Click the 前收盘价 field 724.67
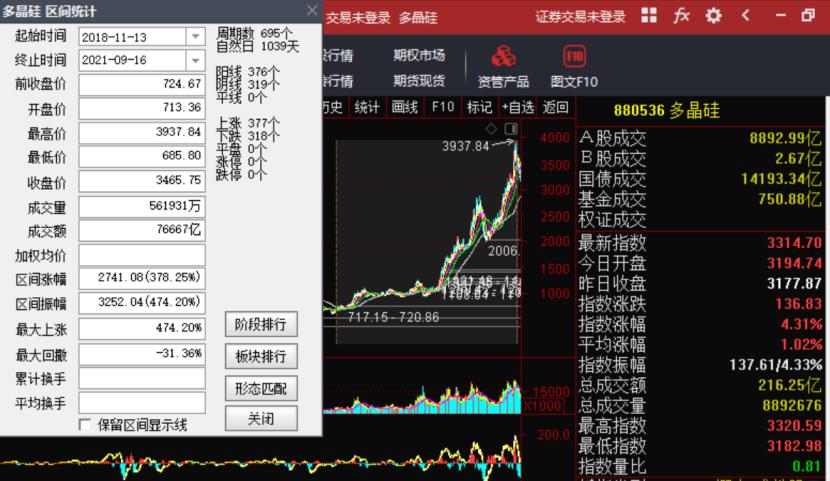Screen dimensions: 830x481 142,85
